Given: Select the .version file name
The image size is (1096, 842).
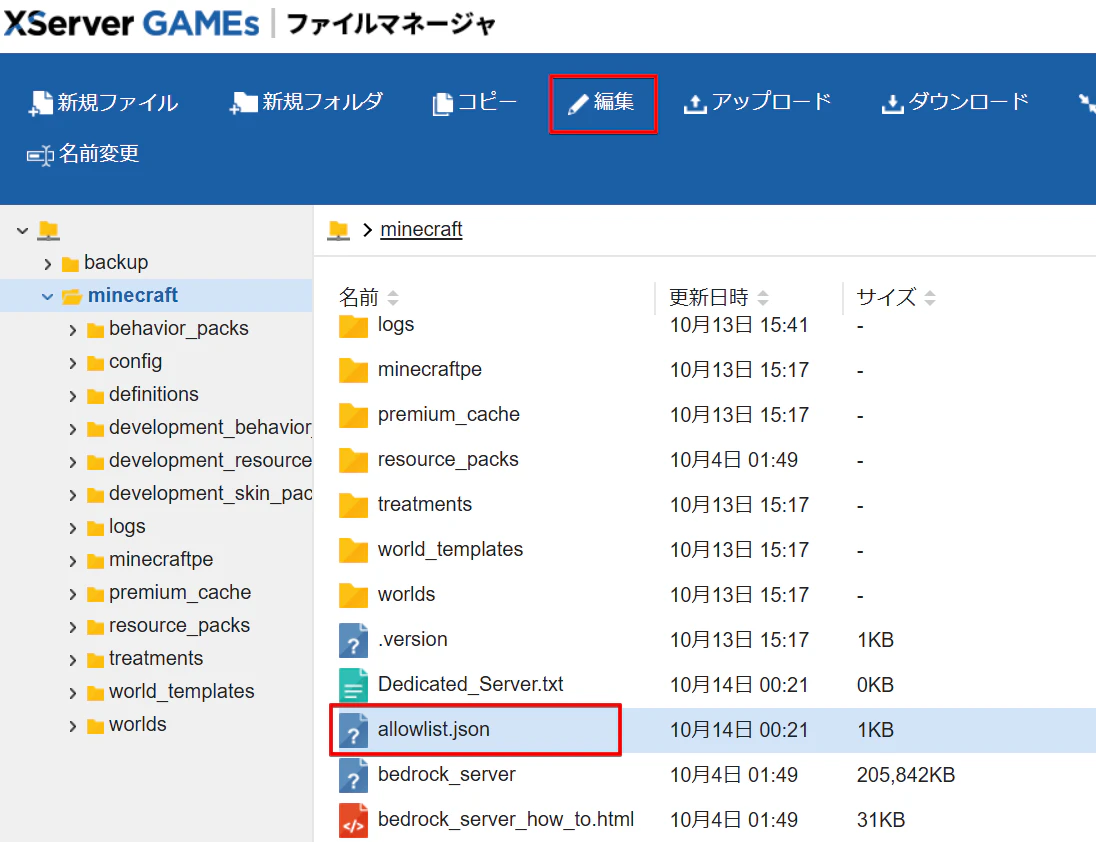Looking at the screenshot, I should 412,639.
